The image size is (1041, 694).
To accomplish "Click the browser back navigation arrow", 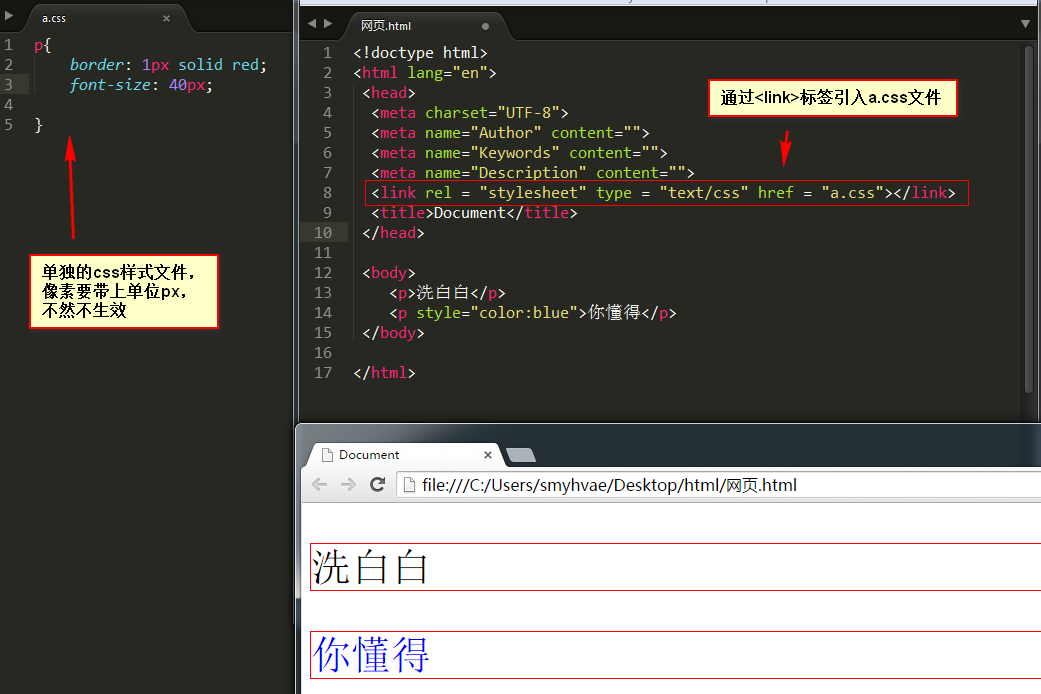I will click(x=319, y=485).
